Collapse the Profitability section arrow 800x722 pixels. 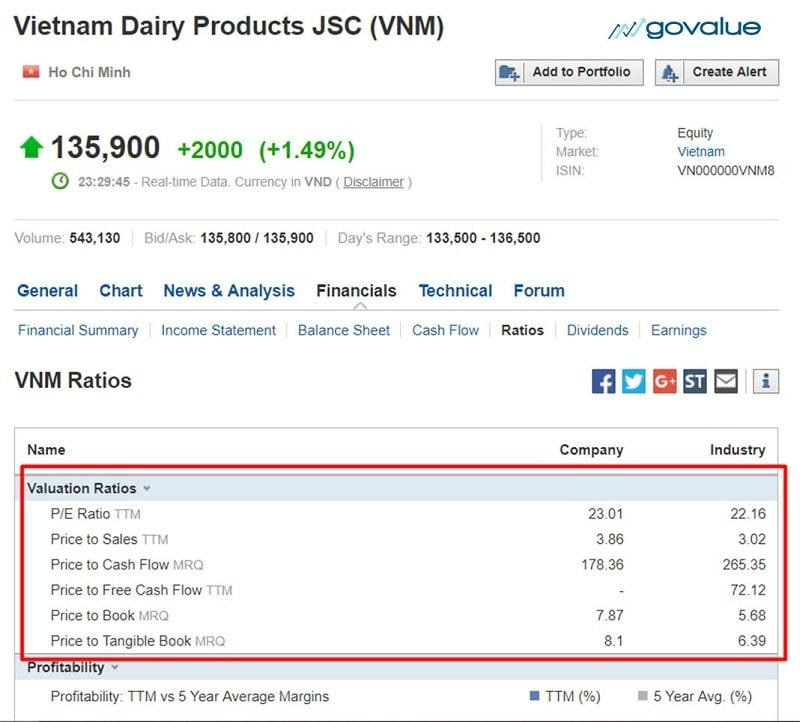click(x=114, y=667)
